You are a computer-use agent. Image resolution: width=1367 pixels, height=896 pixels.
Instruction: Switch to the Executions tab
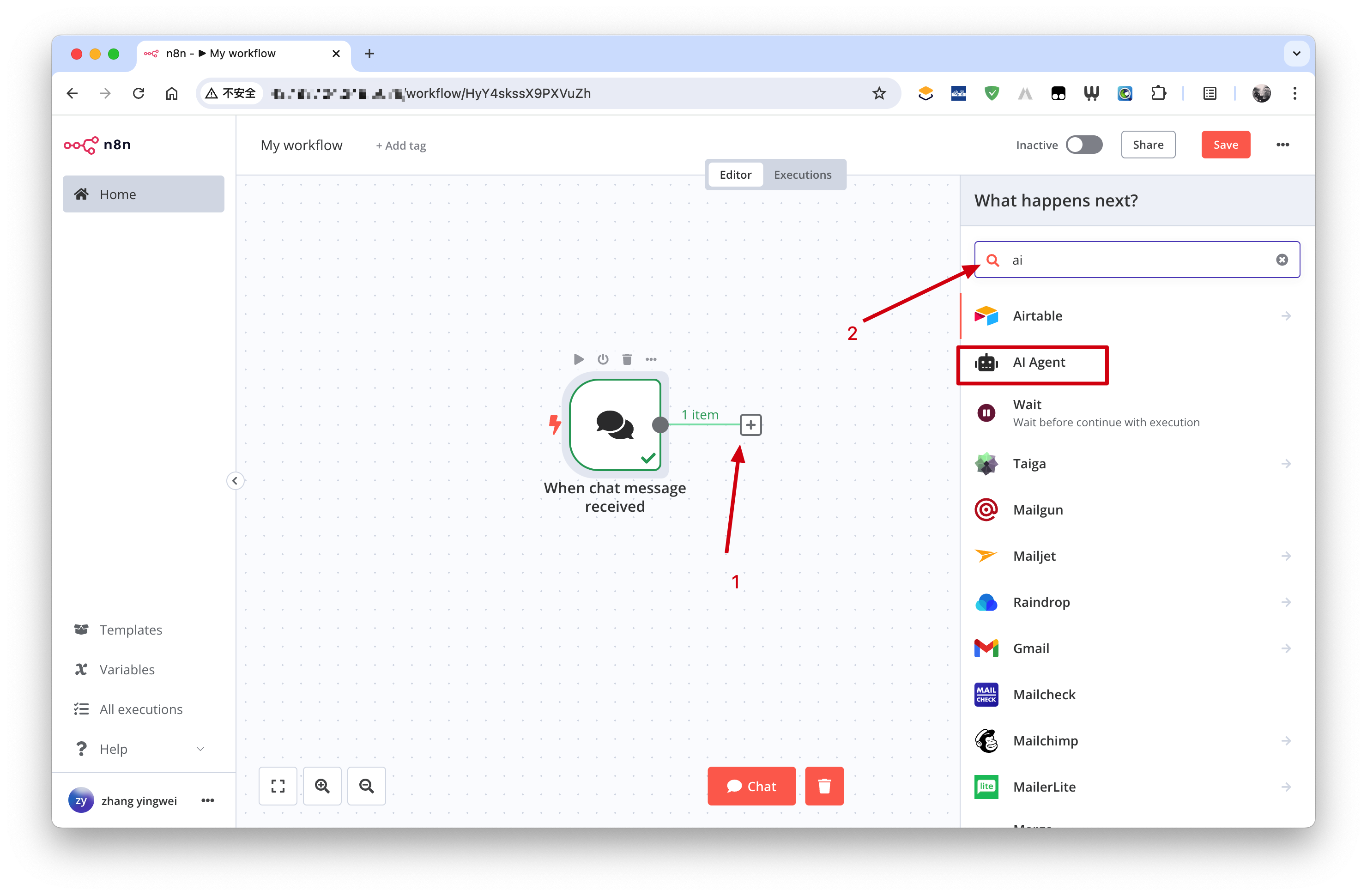[802, 175]
